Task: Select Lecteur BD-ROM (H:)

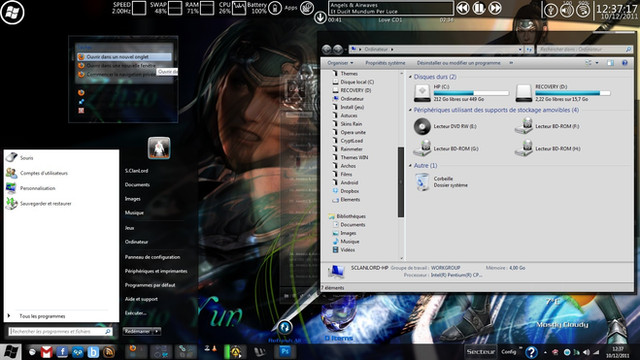Action: click(547, 149)
